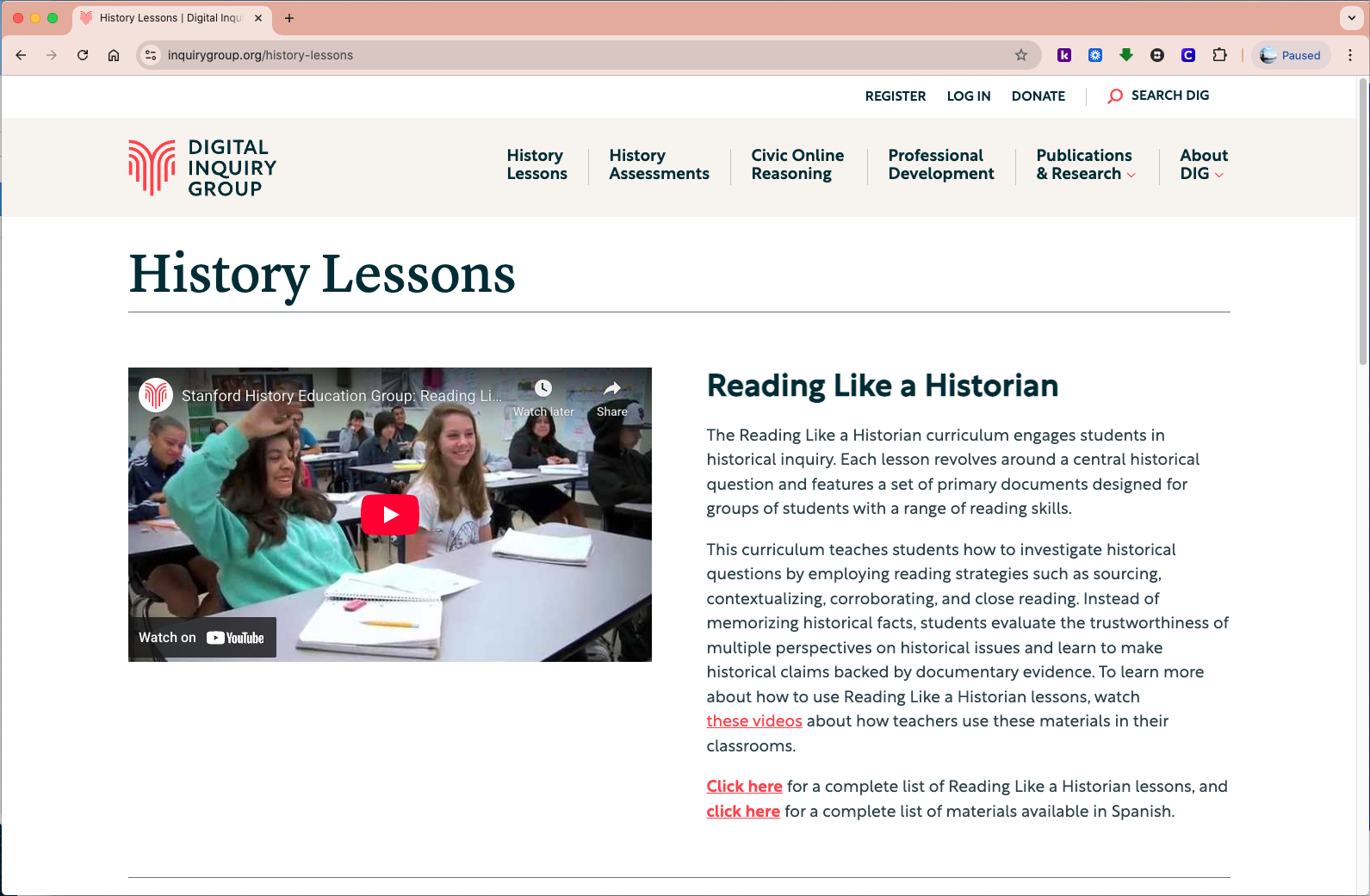Viewport: 1370px width, 896px height.
Task: Click the video Share arrow icon
Action: pyautogui.click(x=612, y=388)
